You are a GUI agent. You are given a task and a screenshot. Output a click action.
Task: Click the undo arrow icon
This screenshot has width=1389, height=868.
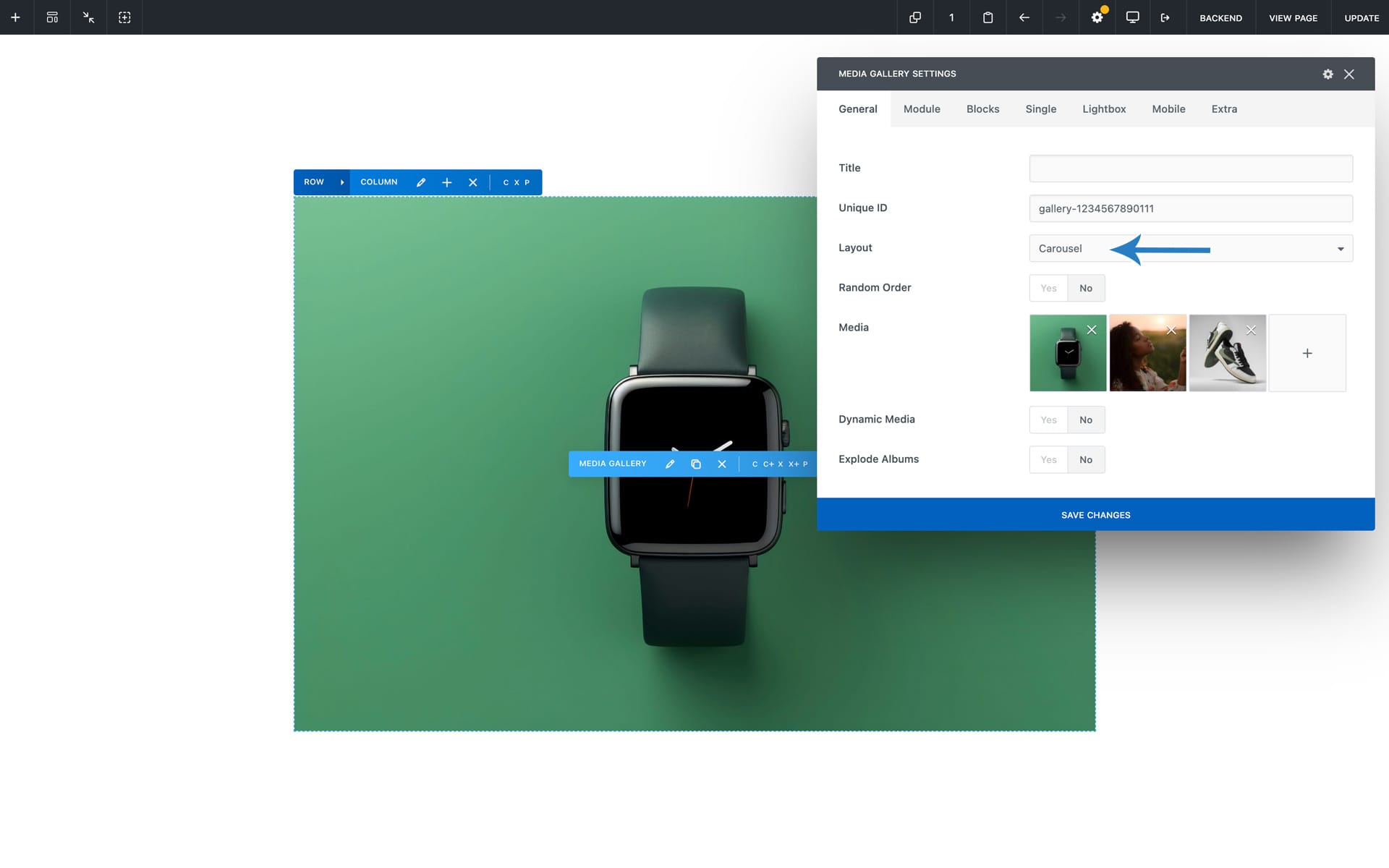[1024, 17]
